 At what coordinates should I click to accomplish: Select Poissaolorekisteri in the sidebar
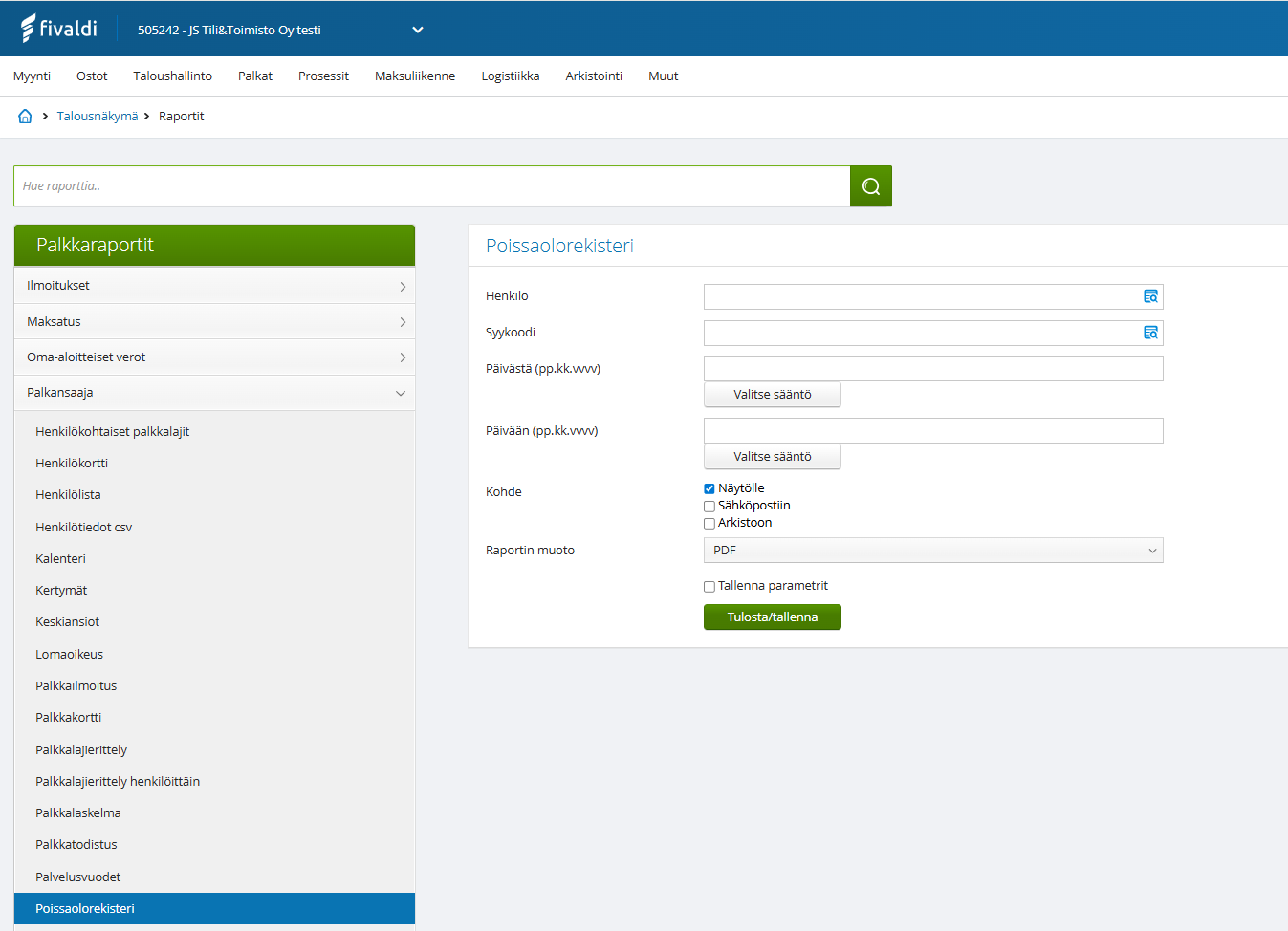(214, 909)
